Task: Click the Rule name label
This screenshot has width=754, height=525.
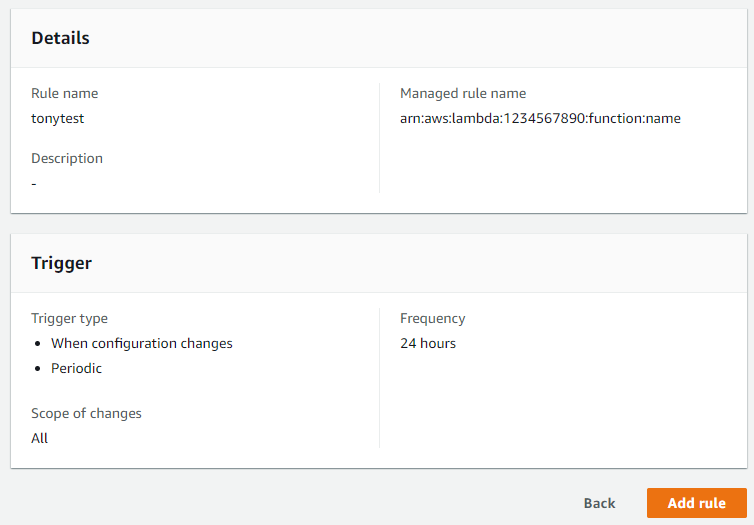Action: pyautogui.click(x=64, y=93)
